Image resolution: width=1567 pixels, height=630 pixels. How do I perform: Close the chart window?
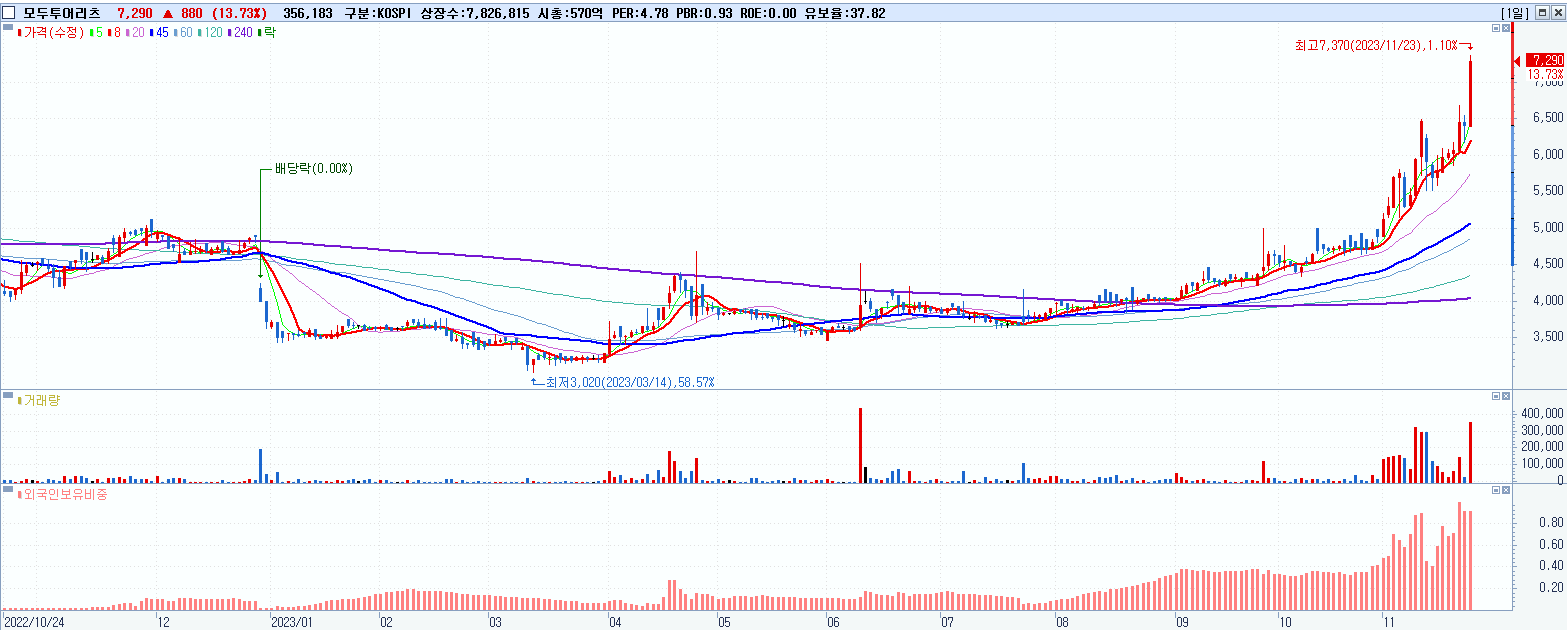[1557, 13]
